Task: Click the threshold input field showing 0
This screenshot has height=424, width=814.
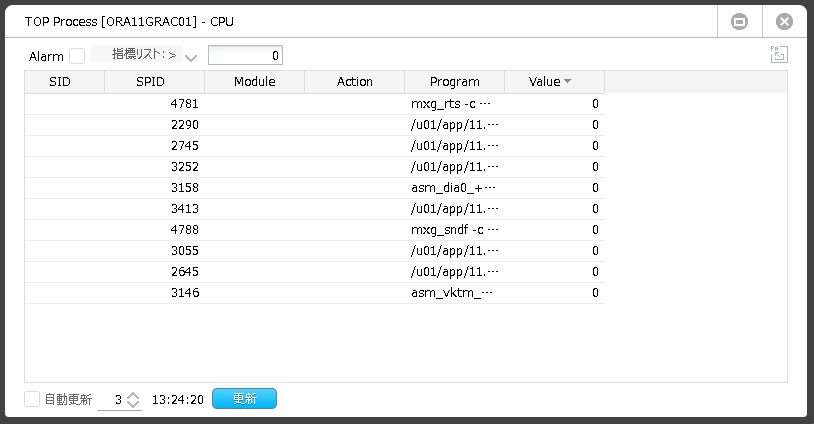Action: [245, 56]
